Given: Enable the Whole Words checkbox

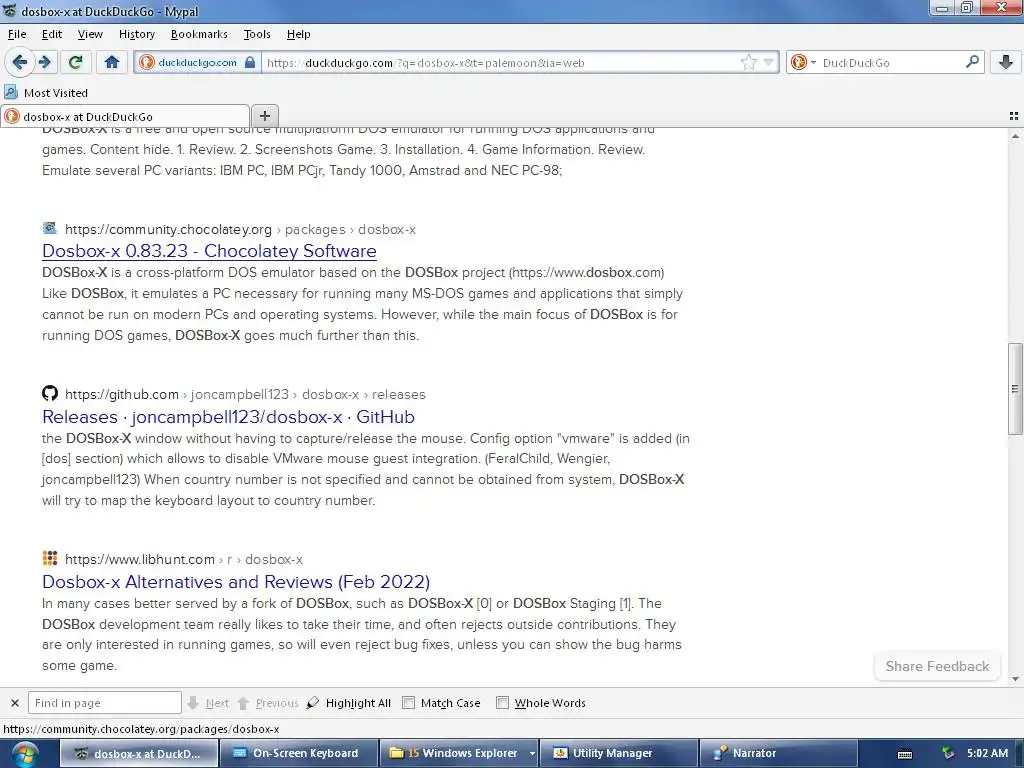Looking at the screenshot, I should pyautogui.click(x=502, y=703).
